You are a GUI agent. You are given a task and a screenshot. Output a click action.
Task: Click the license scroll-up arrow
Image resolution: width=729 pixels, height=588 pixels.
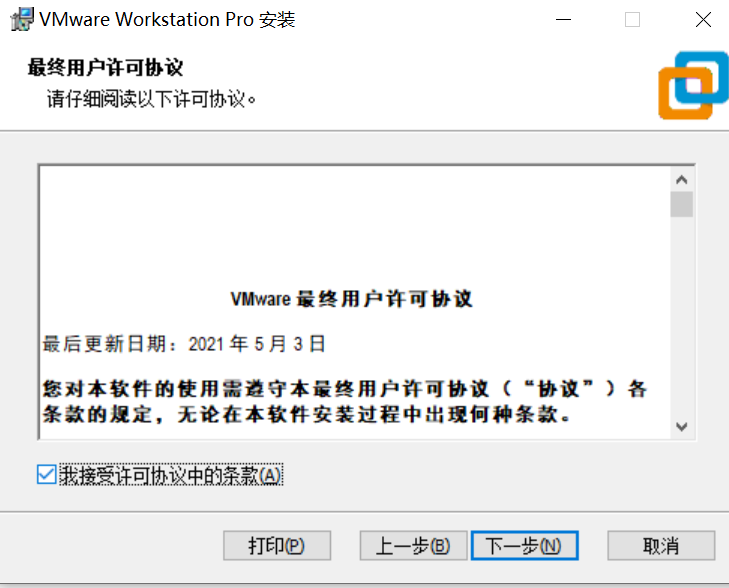coord(682,179)
